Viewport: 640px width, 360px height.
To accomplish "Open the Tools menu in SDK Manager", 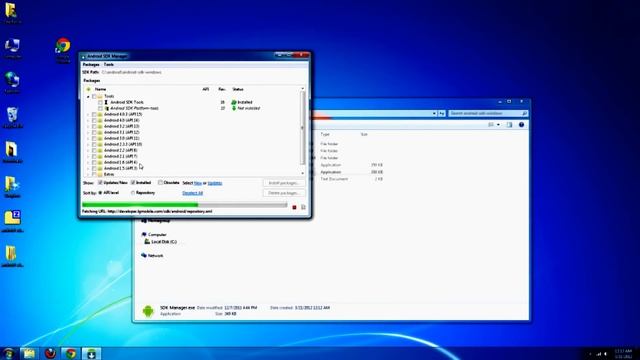I will (x=109, y=64).
